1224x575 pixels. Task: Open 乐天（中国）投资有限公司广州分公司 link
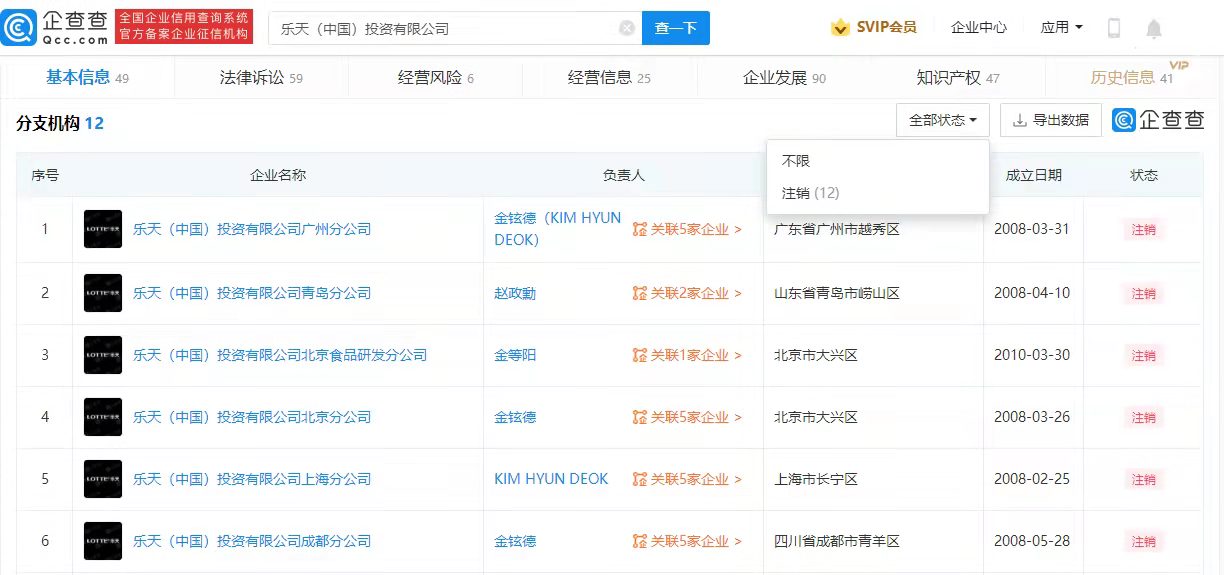(x=252, y=229)
